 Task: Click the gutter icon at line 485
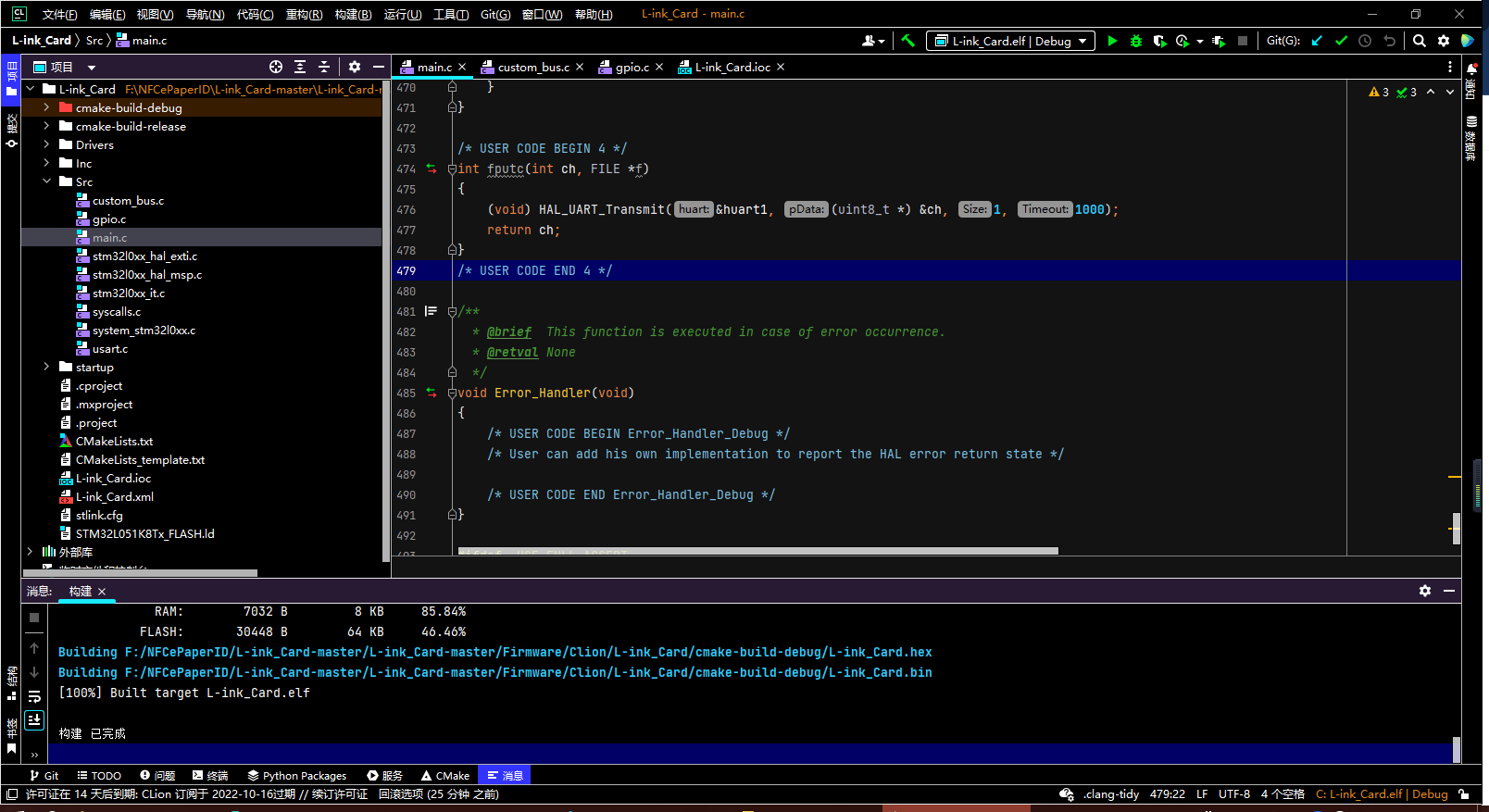[432, 393]
